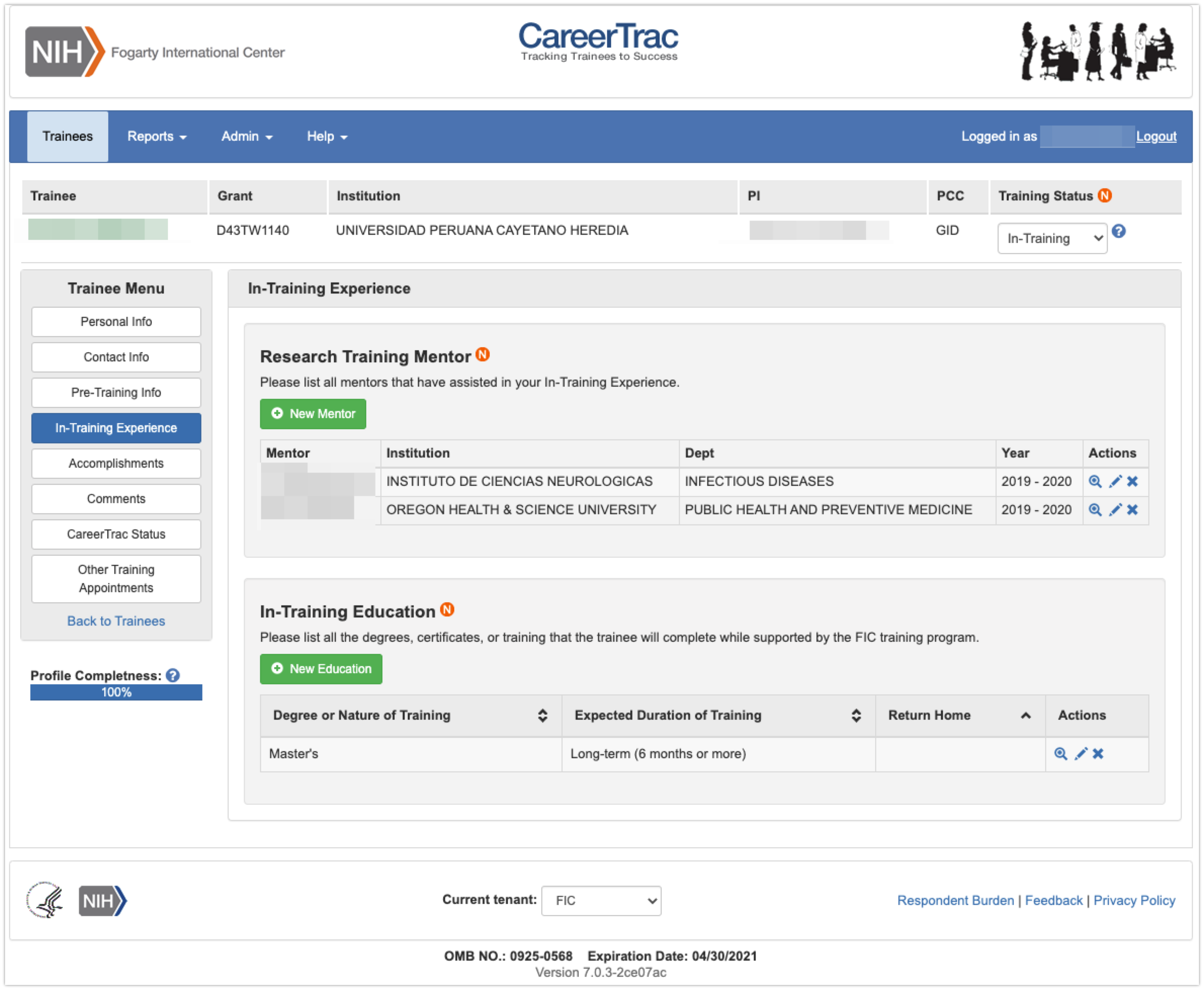
Task: Click the Back to Trainees link
Action: [116, 621]
